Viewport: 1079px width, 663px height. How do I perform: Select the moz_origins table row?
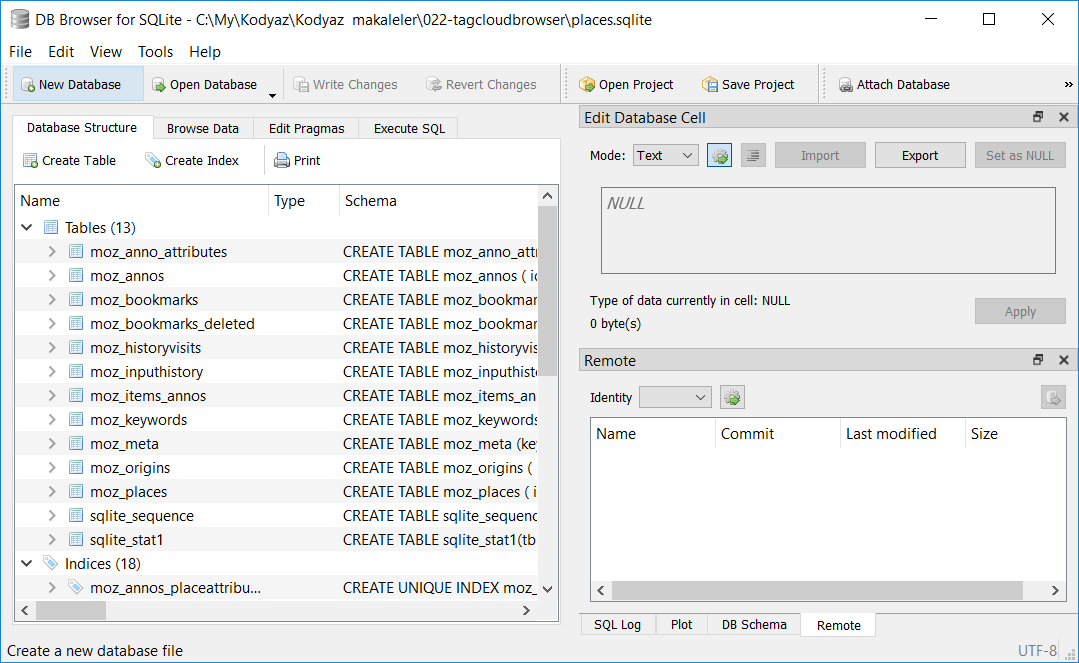[x=276, y=467]
